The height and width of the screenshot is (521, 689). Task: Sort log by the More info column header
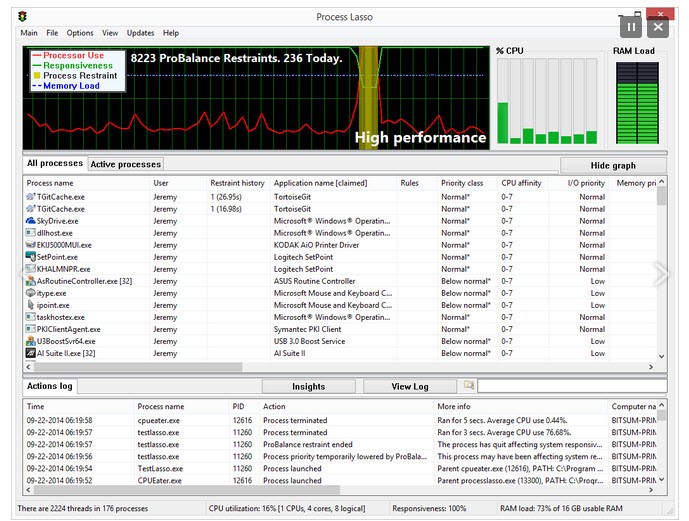point(521,407)
